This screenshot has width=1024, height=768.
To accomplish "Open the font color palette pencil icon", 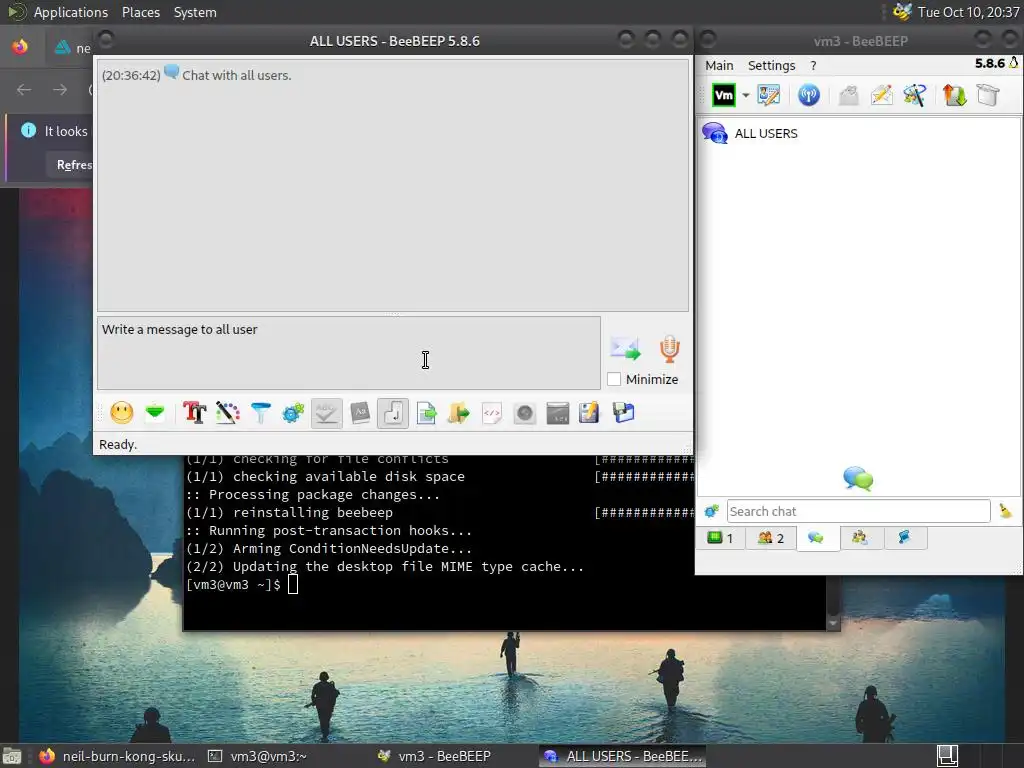I will tap(227, 413).
